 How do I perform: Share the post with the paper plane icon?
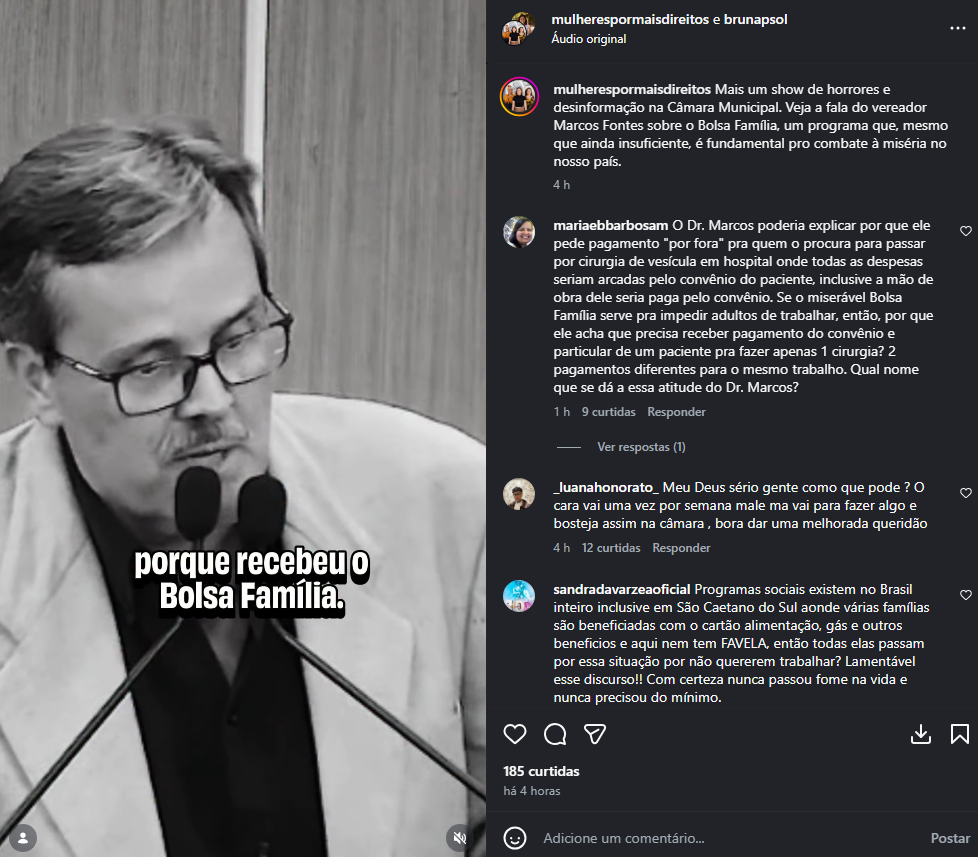(594, 734)
